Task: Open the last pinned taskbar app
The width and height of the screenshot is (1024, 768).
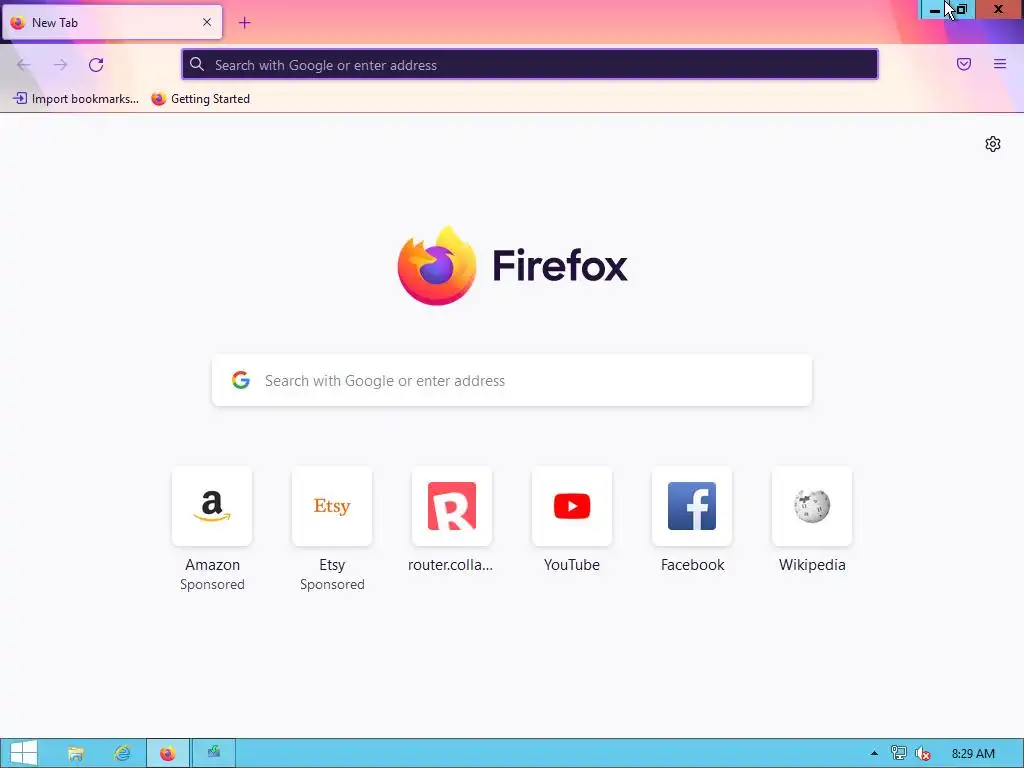Action: coord(214,754)
